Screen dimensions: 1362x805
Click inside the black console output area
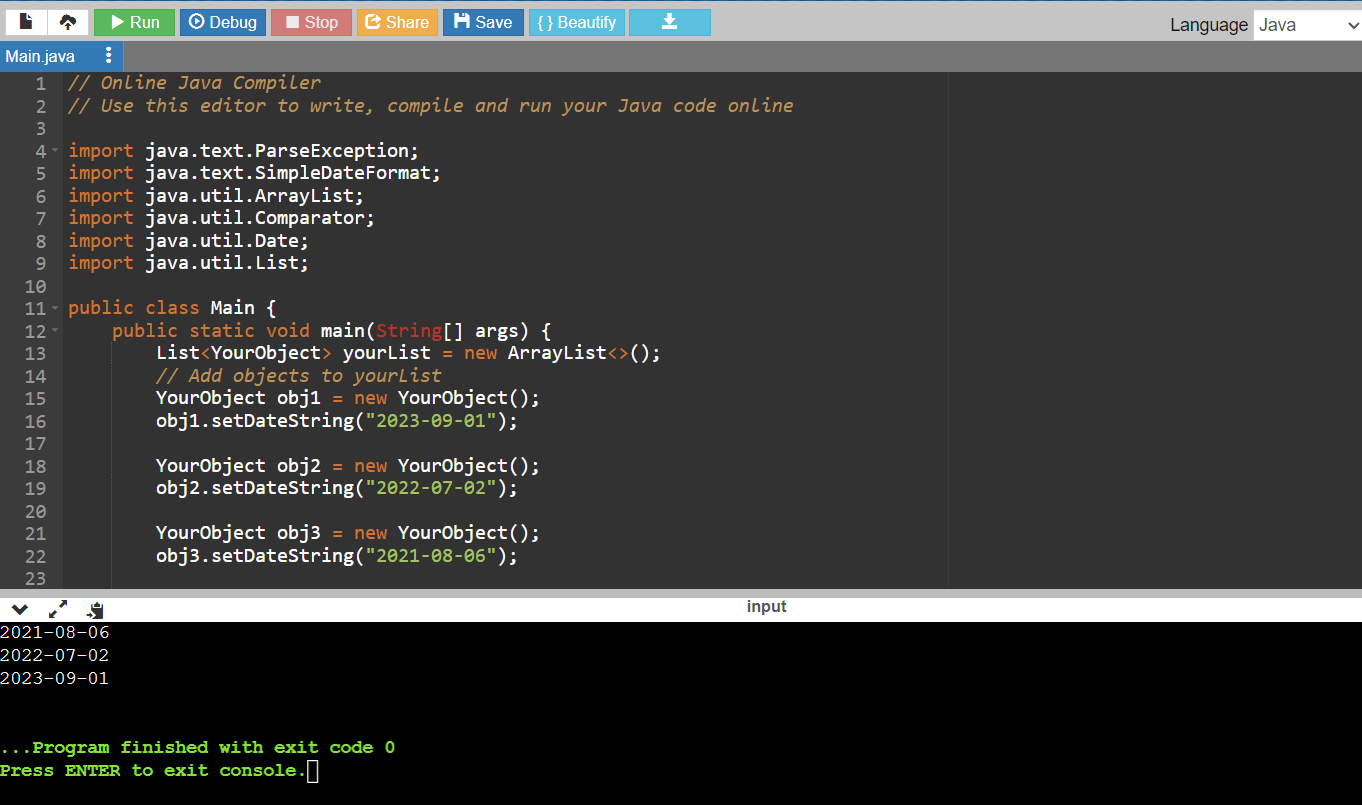(680, 710)
